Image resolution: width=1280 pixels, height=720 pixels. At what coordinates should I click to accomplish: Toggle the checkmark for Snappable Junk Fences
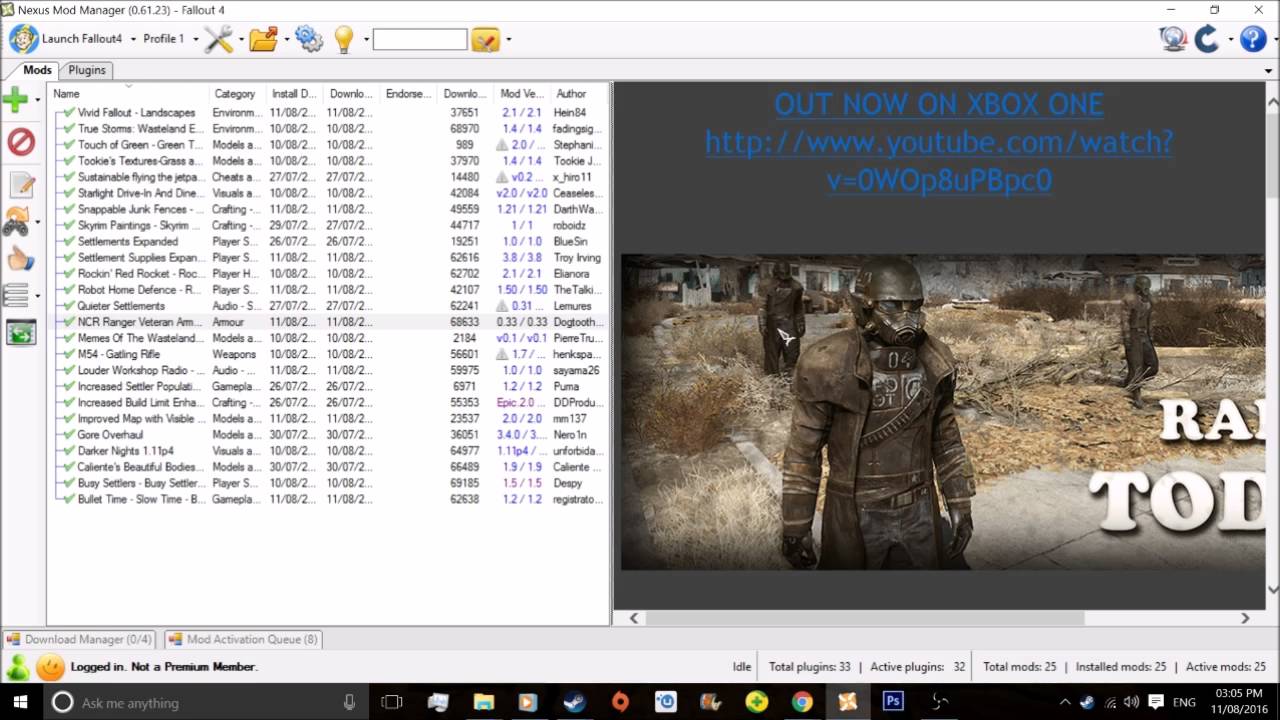click(x=69, y=210)
